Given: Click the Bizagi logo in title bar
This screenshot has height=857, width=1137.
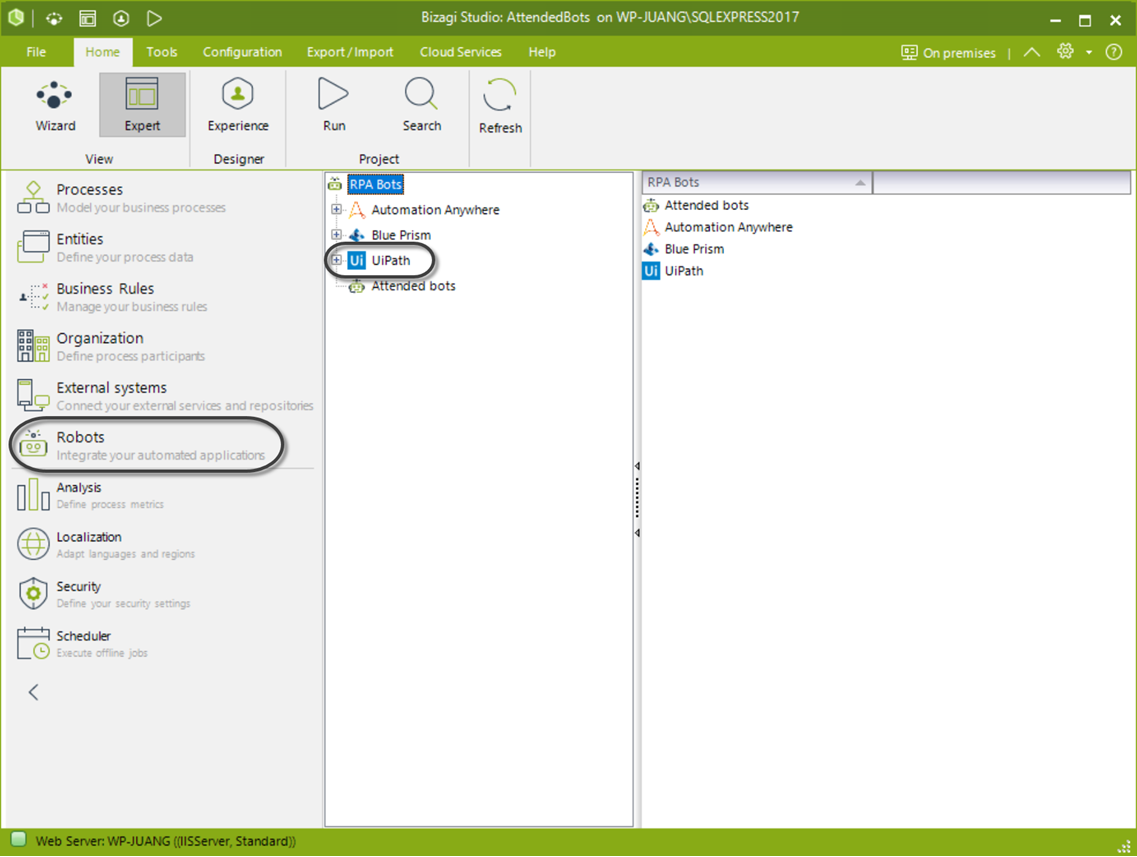Looking at the screenshot, I should pyautogui.click(x=16, y=18).
